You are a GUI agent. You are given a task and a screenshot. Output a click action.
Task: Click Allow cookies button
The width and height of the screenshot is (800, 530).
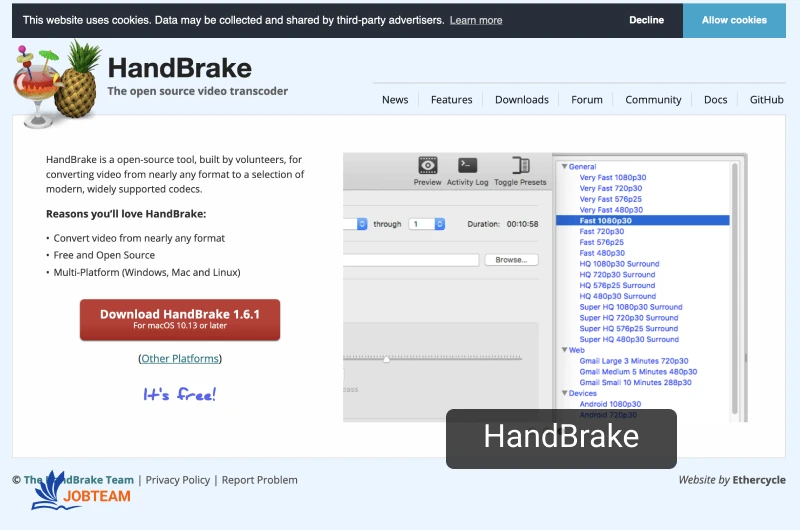tap(734, 20)
